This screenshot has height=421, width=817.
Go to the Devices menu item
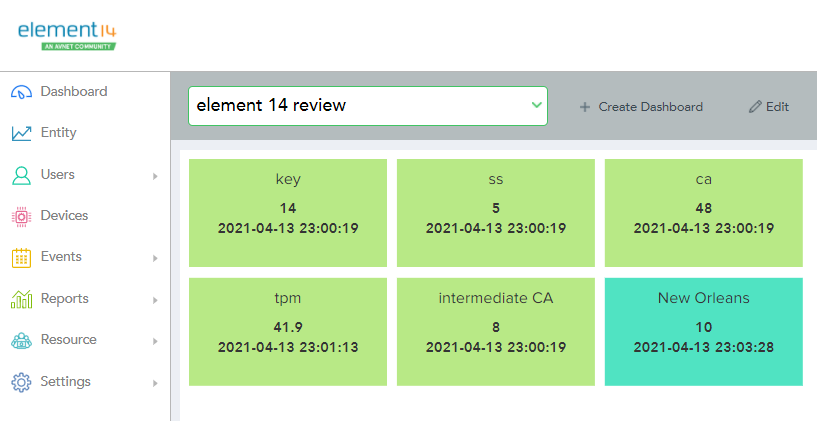(x=64, y=215)
